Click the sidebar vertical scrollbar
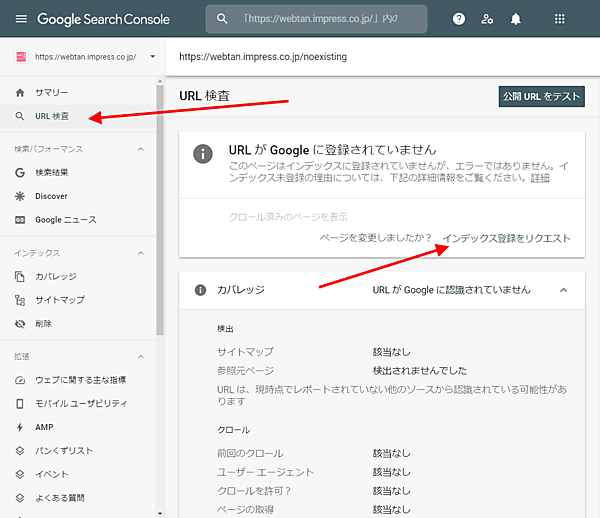Viewport: 600px width, 518px height. [x=160, y=200]
